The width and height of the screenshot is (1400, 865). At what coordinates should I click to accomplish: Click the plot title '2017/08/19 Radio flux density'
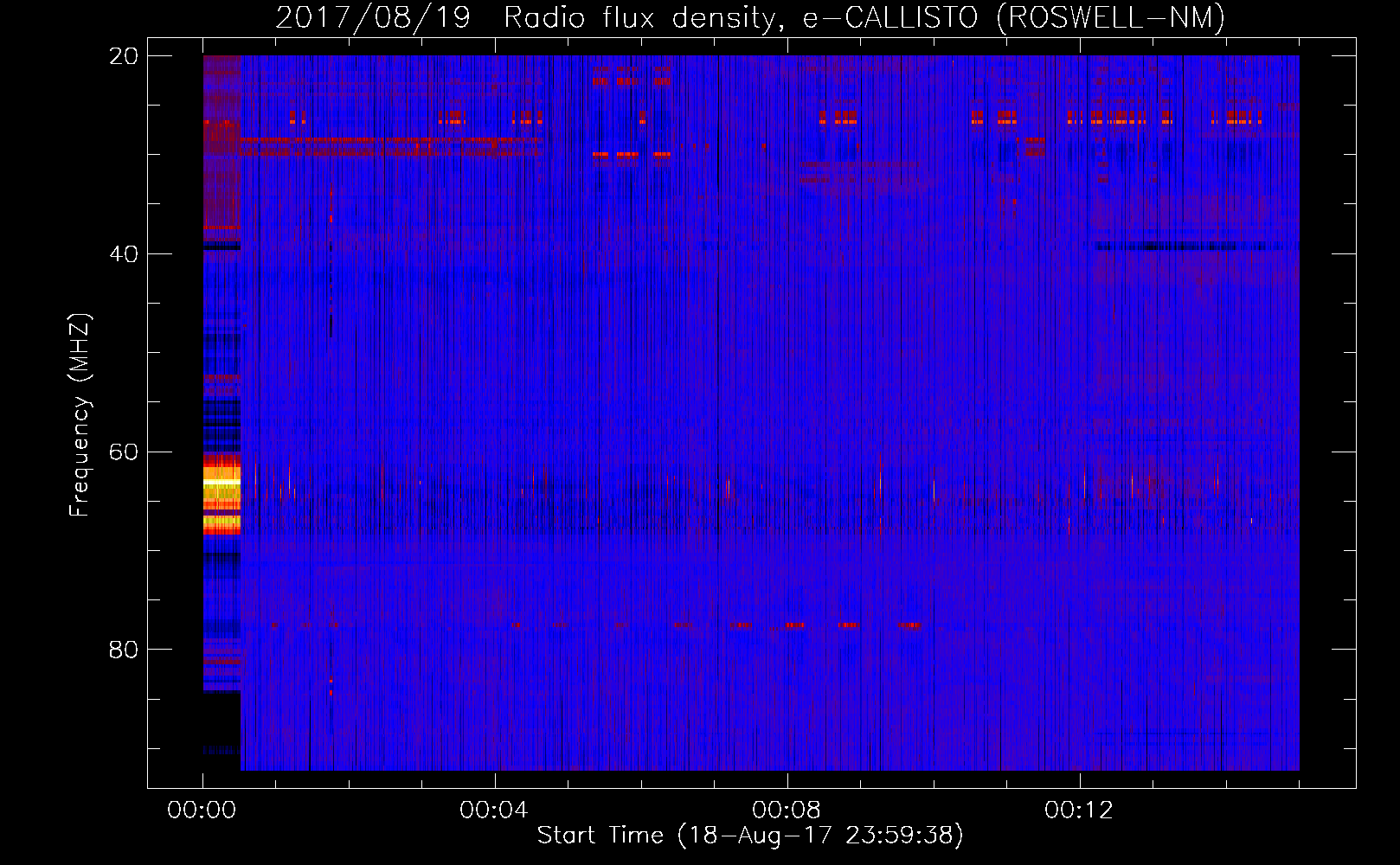click(749, 17)
